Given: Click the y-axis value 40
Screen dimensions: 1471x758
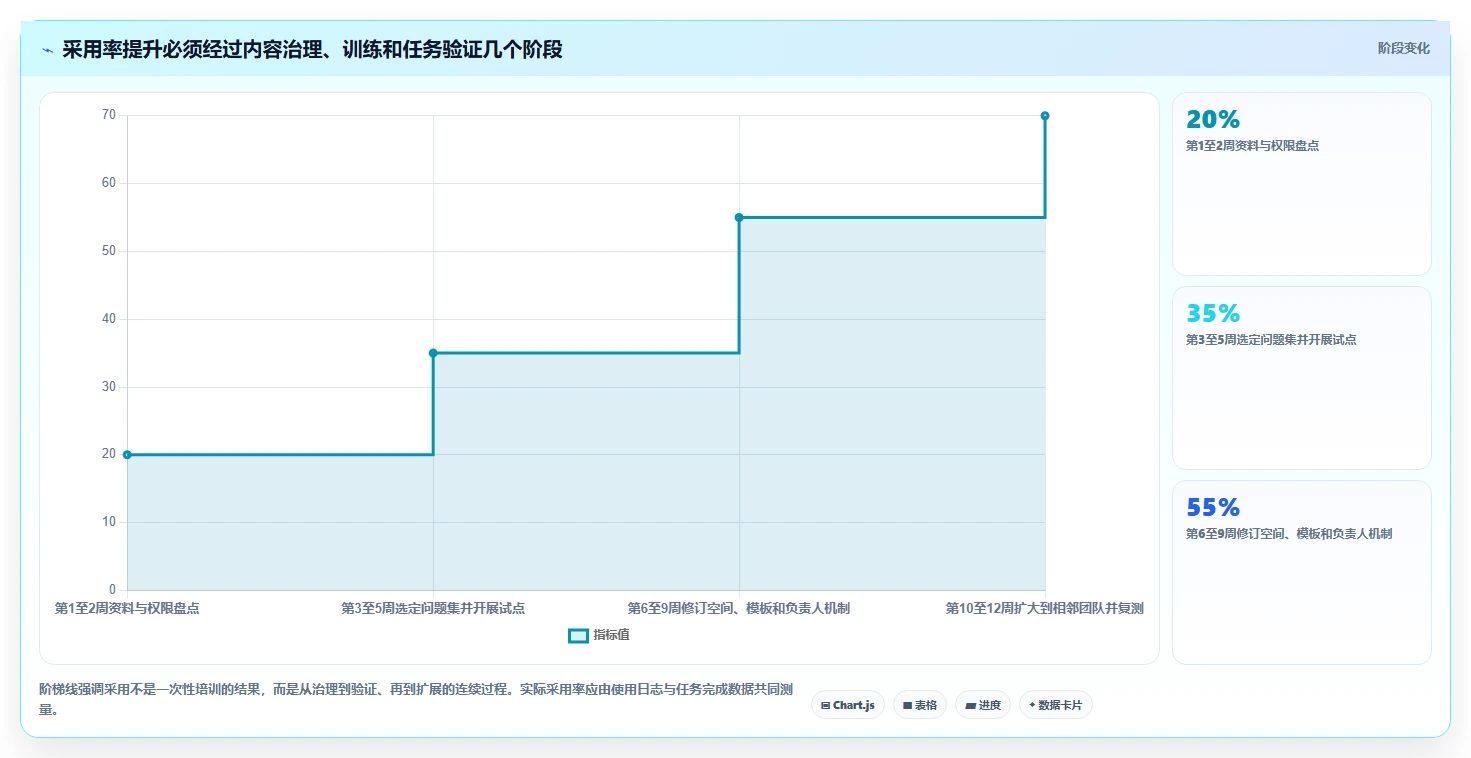Looking at the screenshot, I should coord(108,319).
